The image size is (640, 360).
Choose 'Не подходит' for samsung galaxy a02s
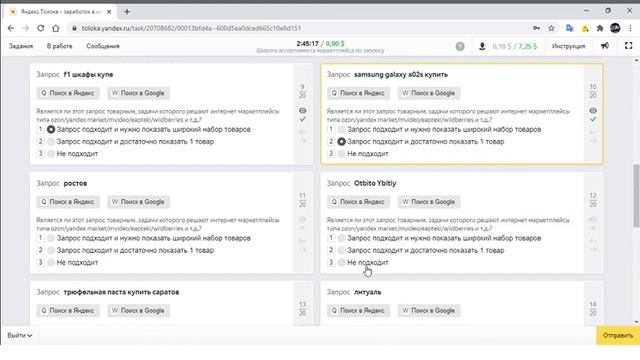click(342, 154)
